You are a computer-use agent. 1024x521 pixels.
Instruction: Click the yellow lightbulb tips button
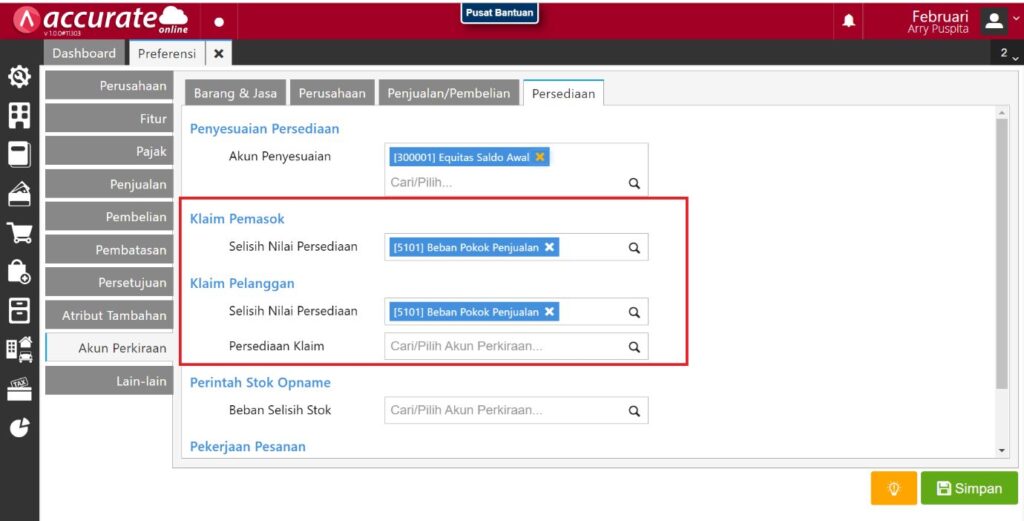pos(893,488)
